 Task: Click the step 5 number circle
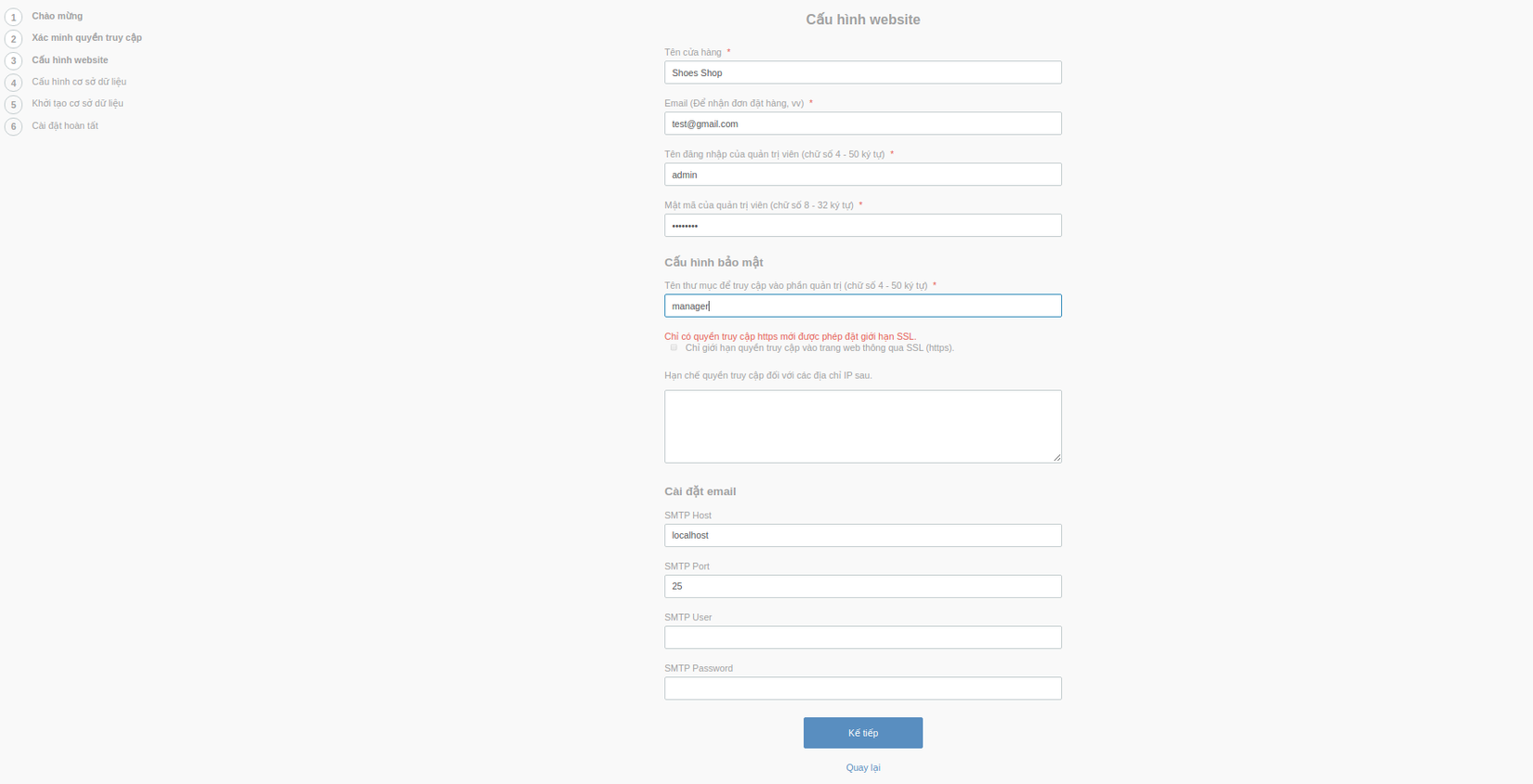(x=13, y=104)
